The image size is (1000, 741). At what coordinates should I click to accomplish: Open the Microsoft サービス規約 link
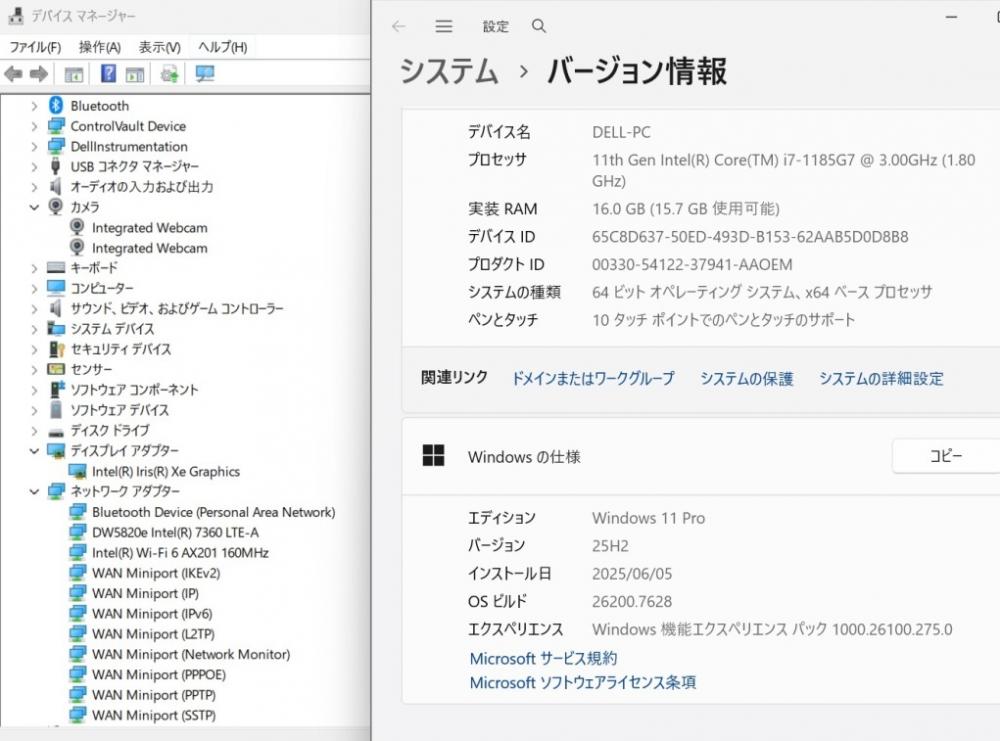543,658
